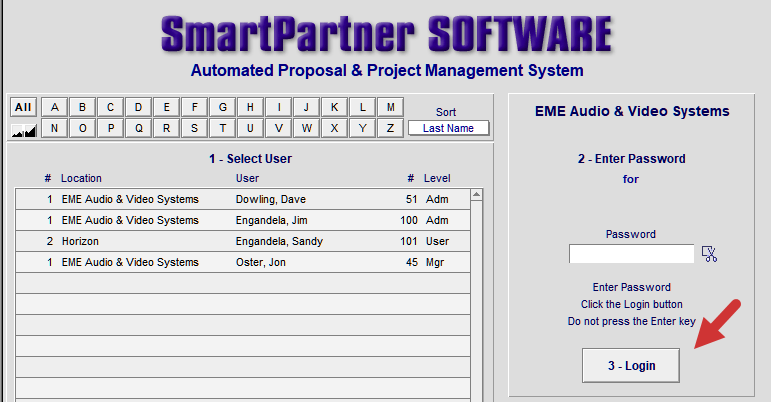Filter users by letter G

(223, 107)
